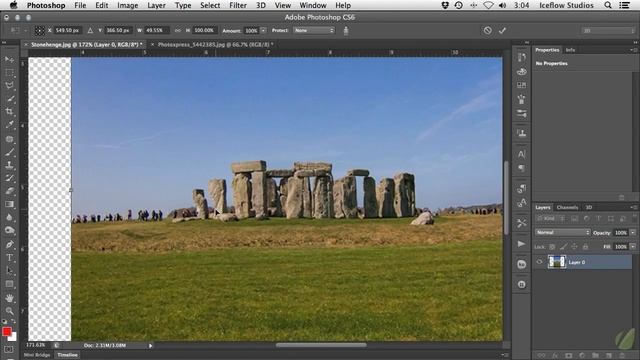This screenshot has height=360, width=640.
Task: Open the workspace switcher dropdown
Action: pos(608,31)
